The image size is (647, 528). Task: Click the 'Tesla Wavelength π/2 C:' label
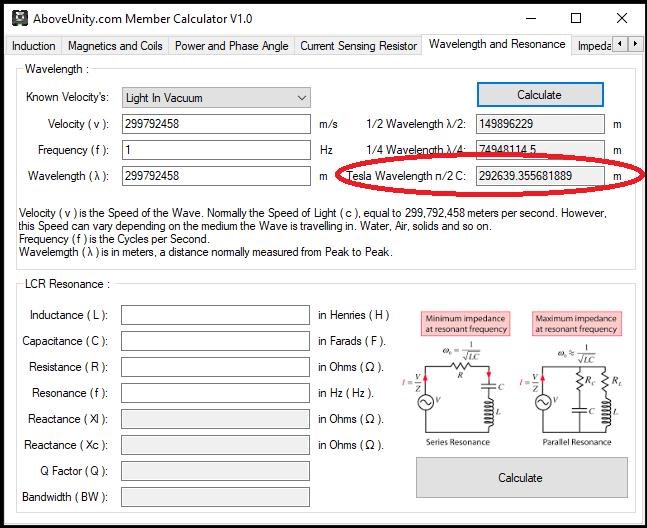click(x=406, y=176)
